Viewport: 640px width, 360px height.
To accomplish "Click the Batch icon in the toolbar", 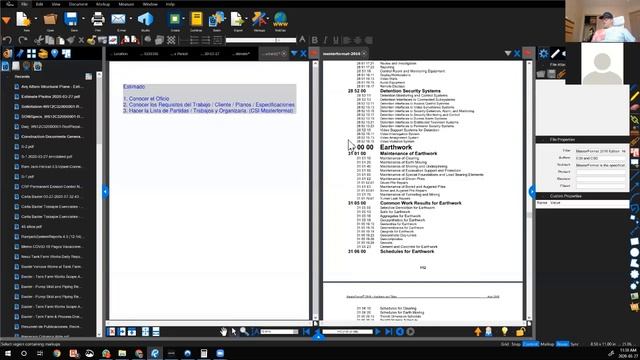I will (217, 19).
